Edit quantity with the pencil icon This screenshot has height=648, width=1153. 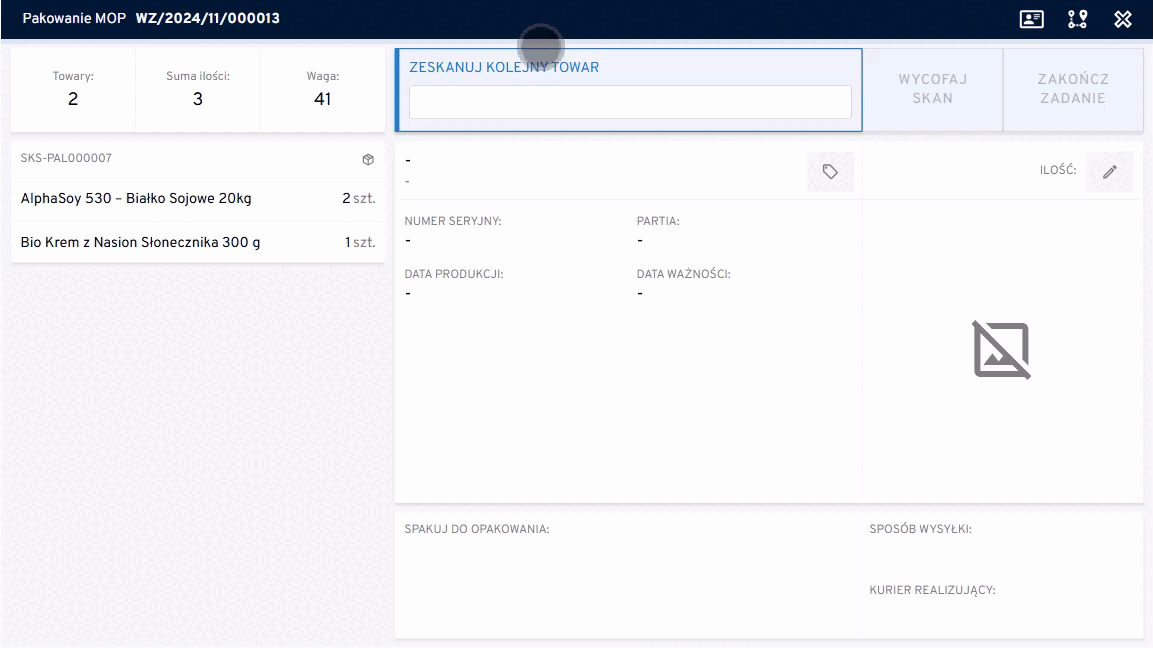(1109, 172)
